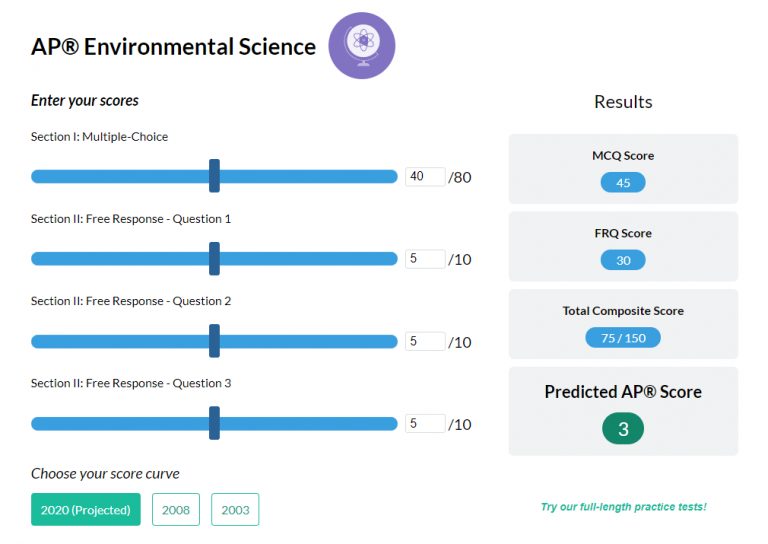Image resolution: width=768 pixels, height=544 pixels.
Task: Click the Predicted AP® Score title
Action: click(623, 392)
